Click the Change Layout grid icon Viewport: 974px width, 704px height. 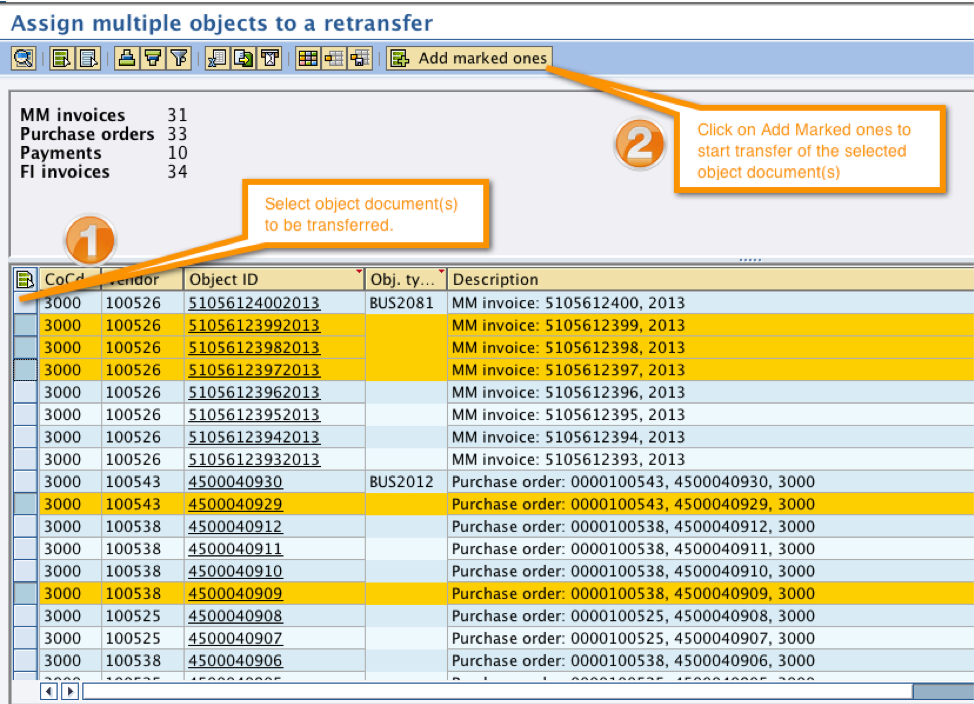pyautogui.click(x=308, y=59)
